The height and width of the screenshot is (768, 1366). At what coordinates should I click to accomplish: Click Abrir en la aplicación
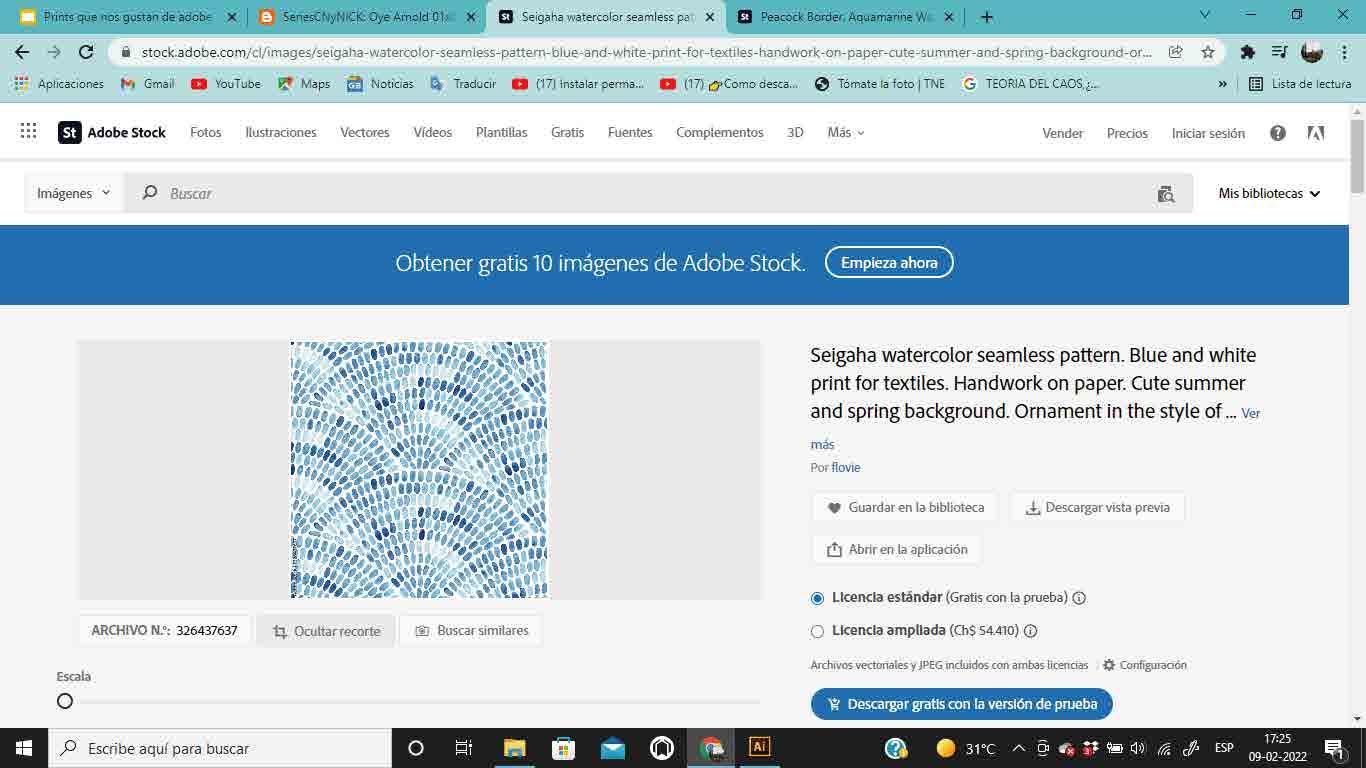point(897,550)
